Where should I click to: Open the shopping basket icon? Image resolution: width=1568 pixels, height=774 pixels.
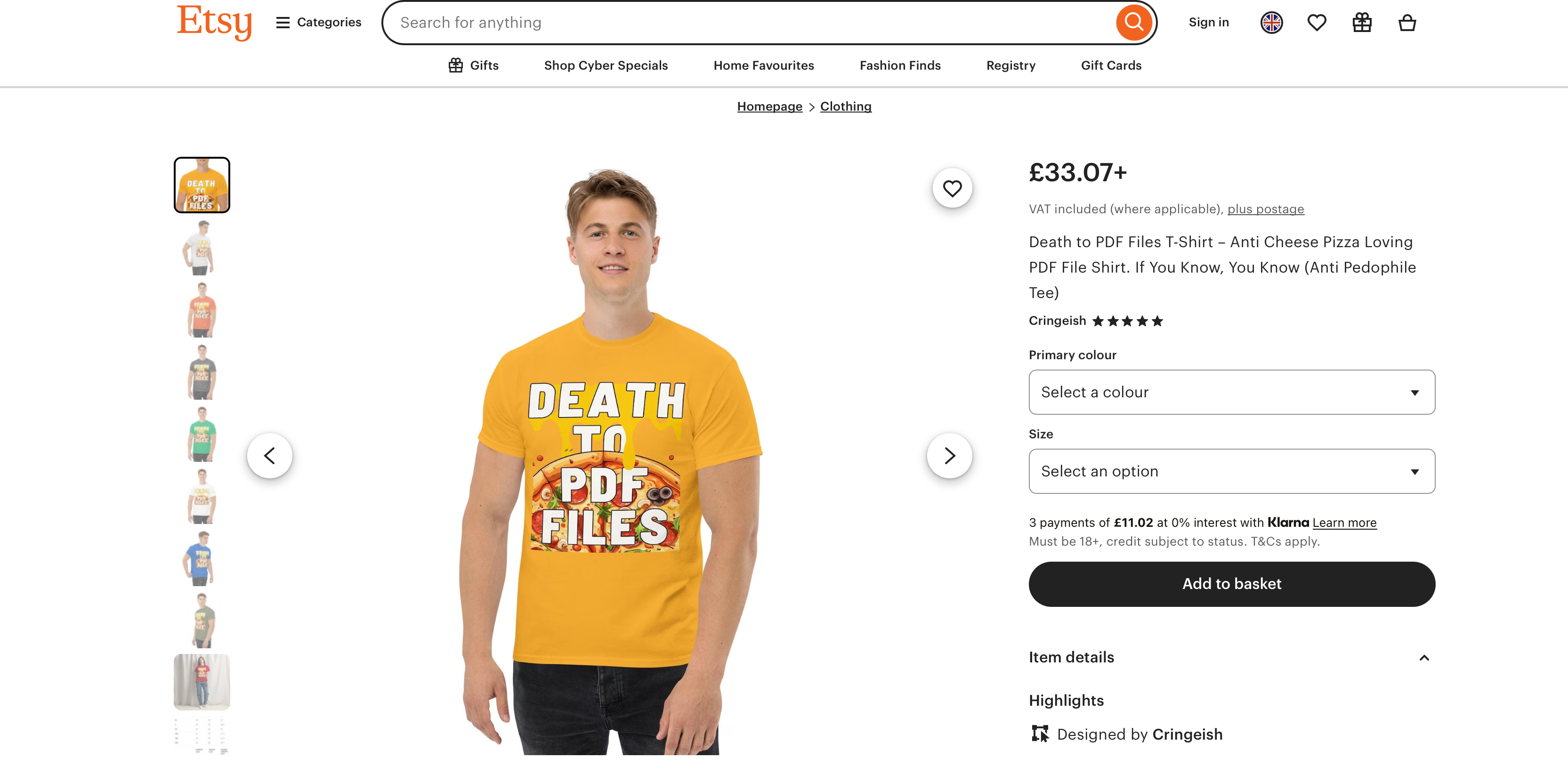point(1406,23)
